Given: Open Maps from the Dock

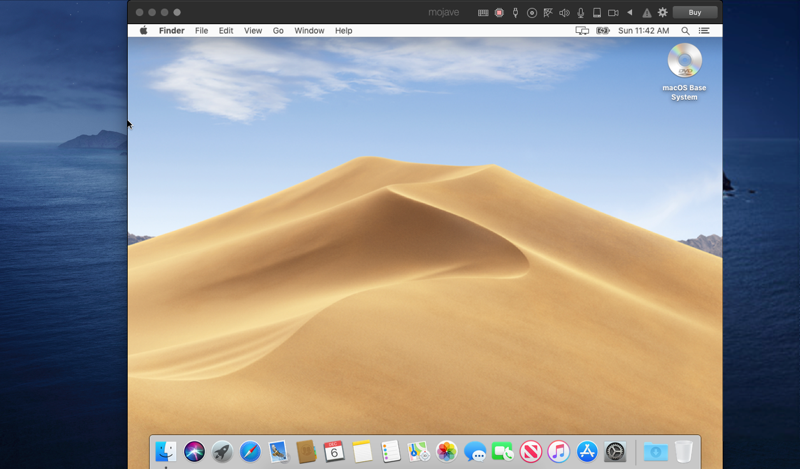Looking at the screenshot, I should [x=418, y=452].
